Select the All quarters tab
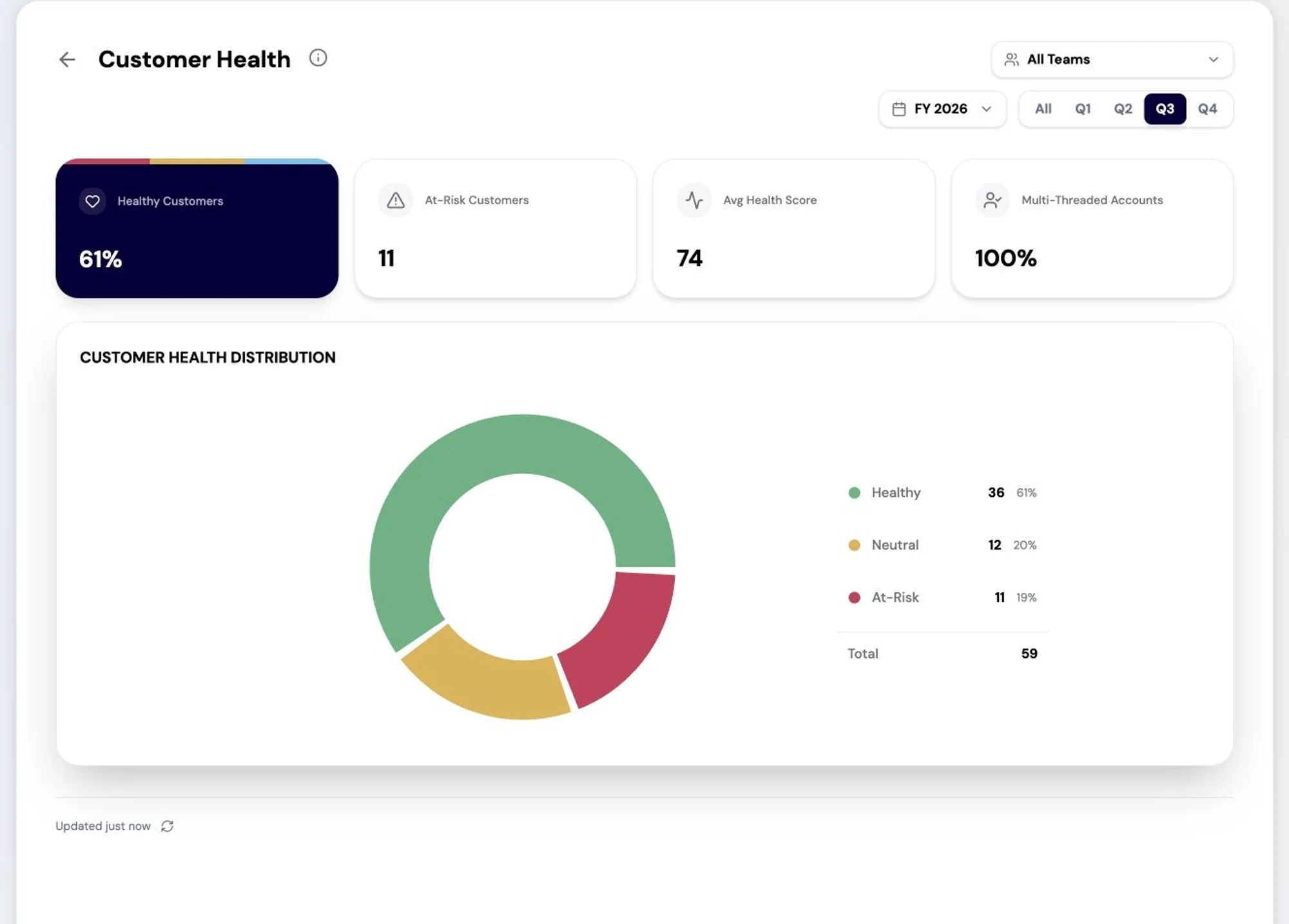This screenshot has width=1289, height=924. [x=1043, y=109]
